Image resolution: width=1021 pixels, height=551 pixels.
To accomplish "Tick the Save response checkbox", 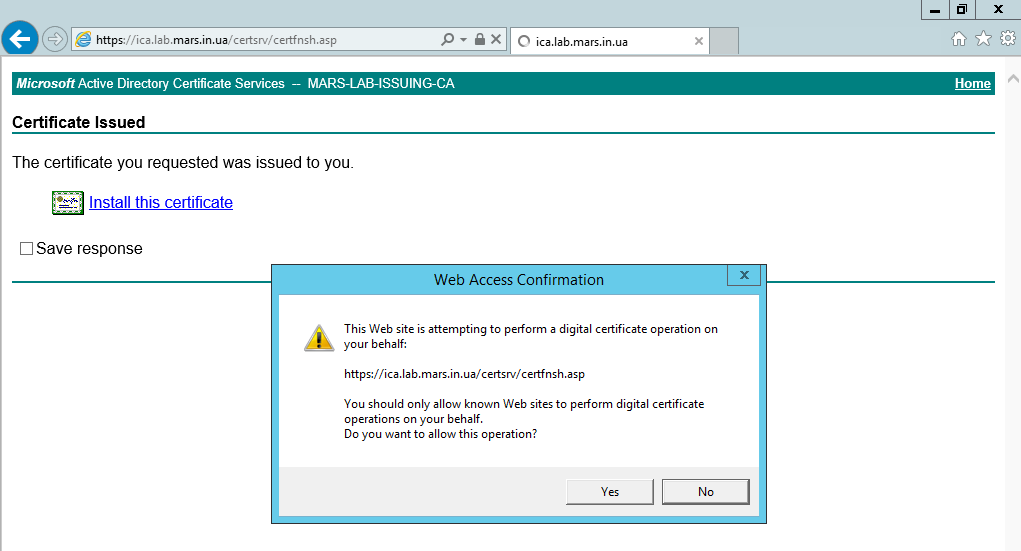I will click(x=27, y=249).
